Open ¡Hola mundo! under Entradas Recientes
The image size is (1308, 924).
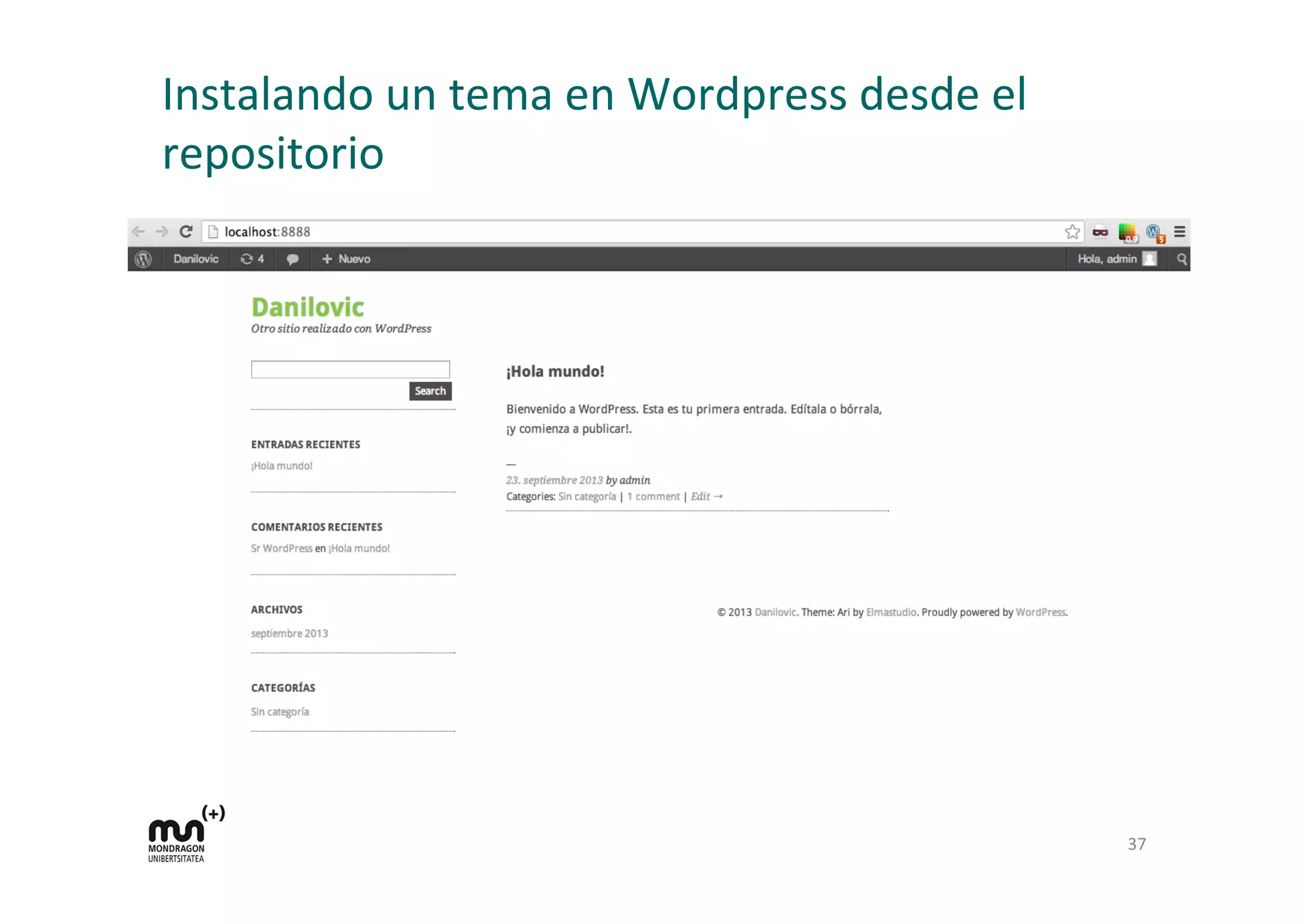click(x=282, y=466)
